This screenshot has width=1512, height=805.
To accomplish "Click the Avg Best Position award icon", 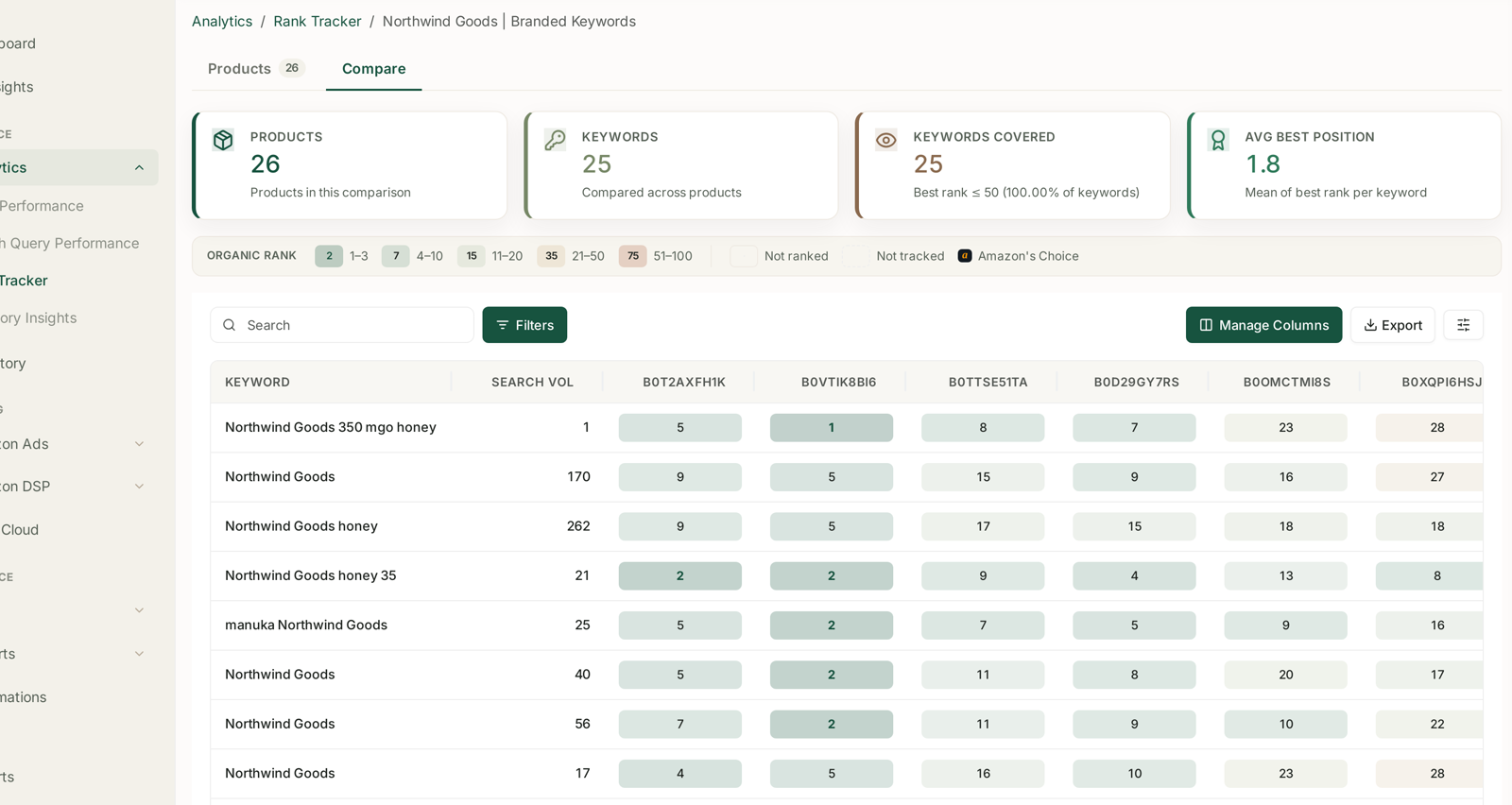I will point(1218,140).
